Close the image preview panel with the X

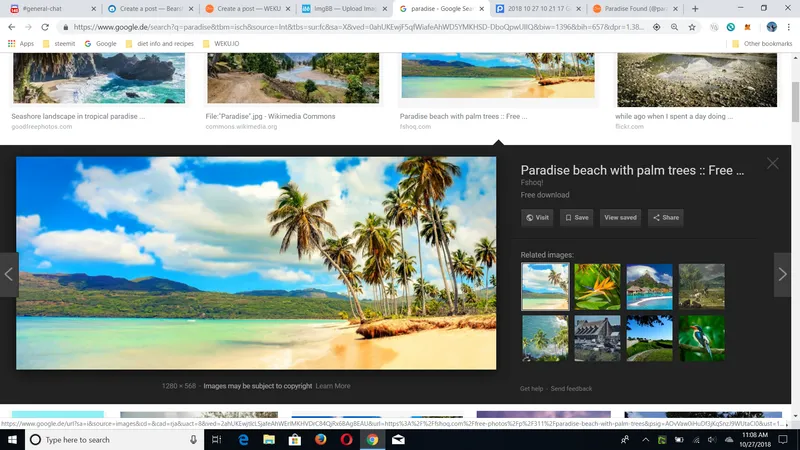772,163
